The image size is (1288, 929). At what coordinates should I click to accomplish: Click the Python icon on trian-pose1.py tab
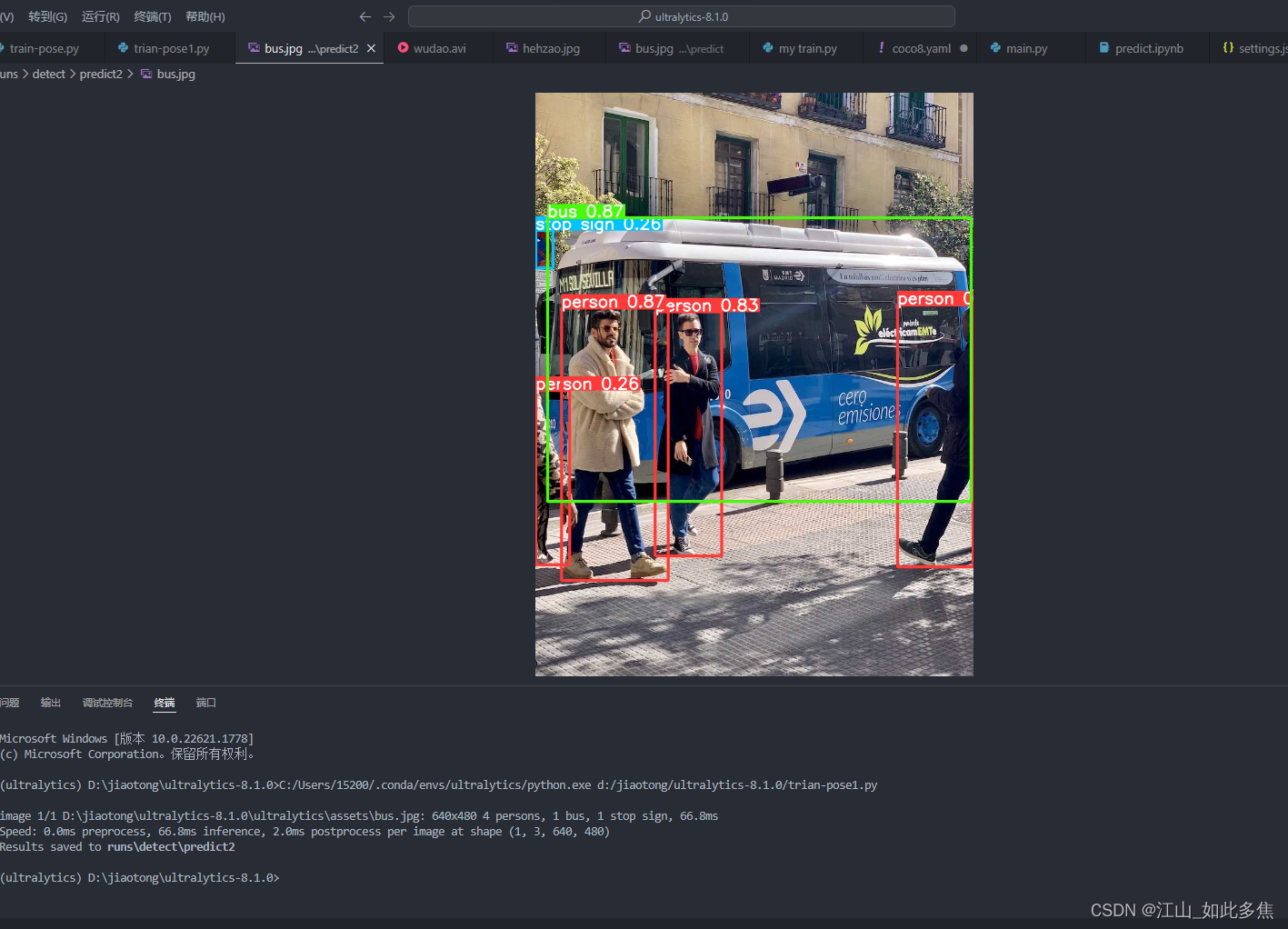(121, 47)
